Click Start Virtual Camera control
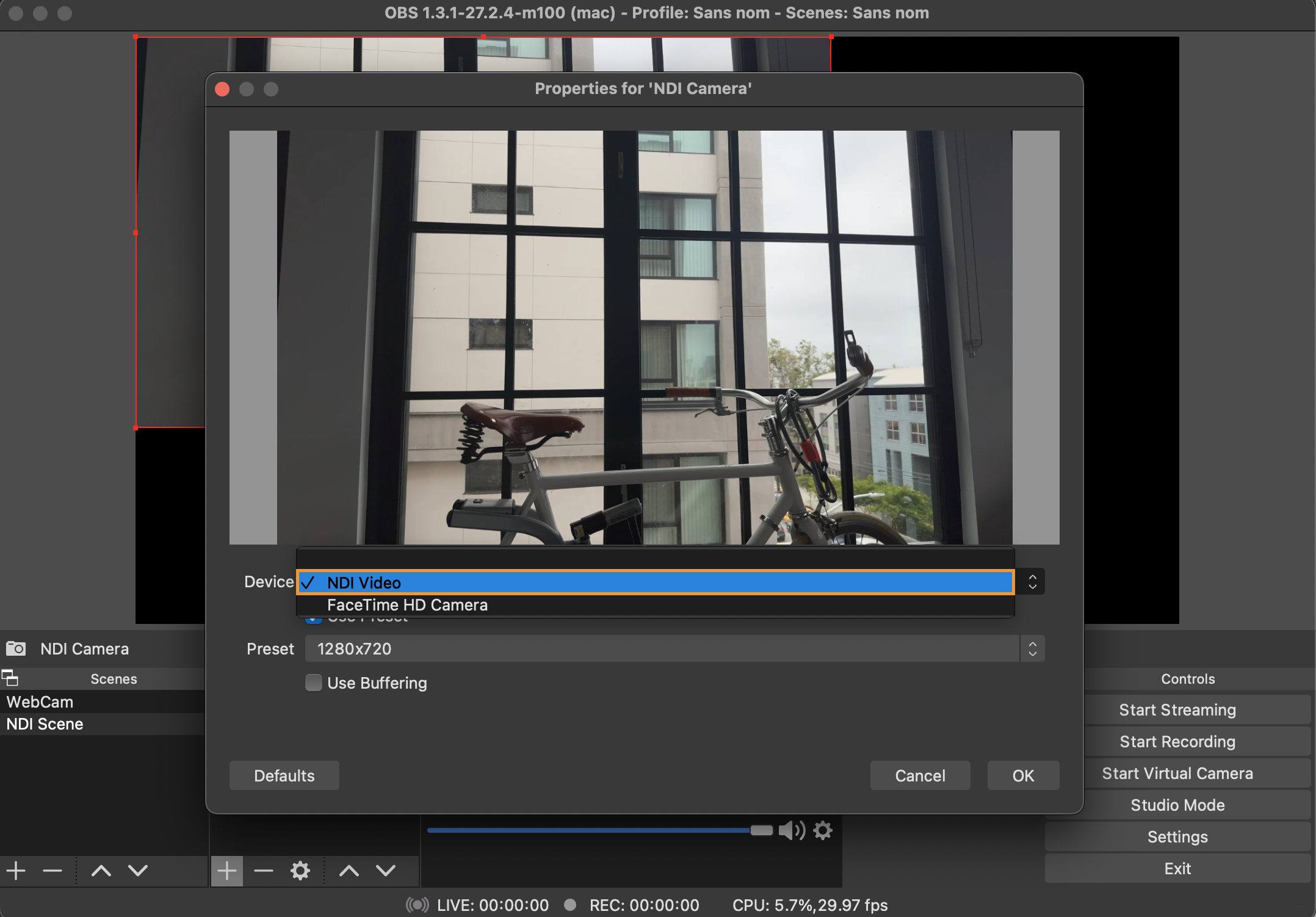Viewport: 1316px width, 917px height. 1177,774
